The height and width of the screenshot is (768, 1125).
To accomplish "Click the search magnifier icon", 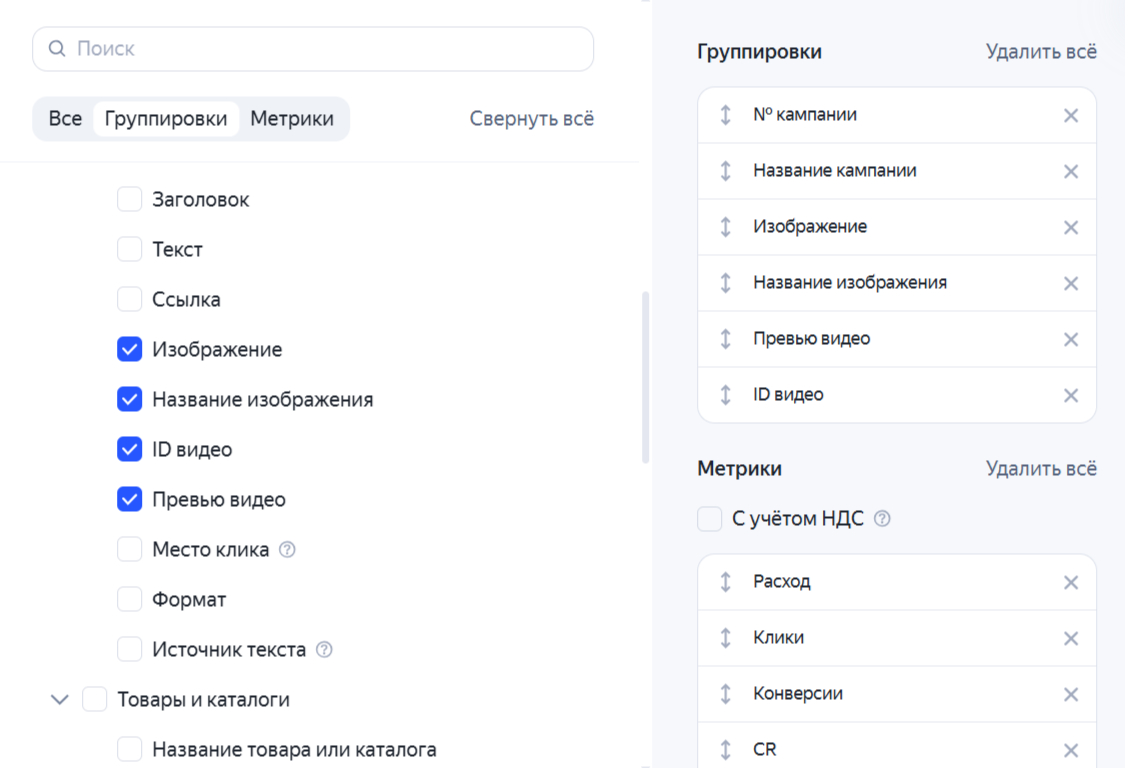I will point(57,48).
